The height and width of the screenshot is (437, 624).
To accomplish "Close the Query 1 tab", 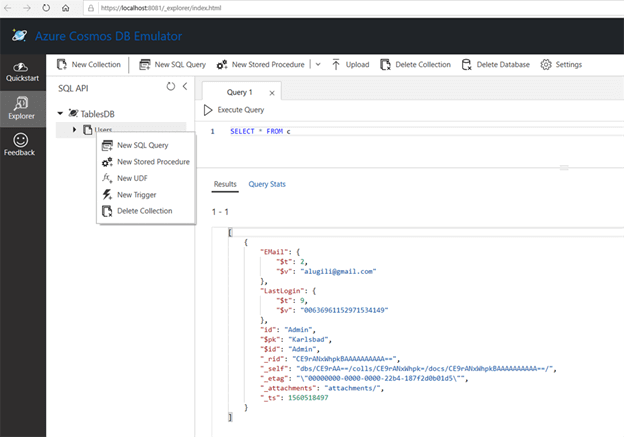I will (272, 93).
